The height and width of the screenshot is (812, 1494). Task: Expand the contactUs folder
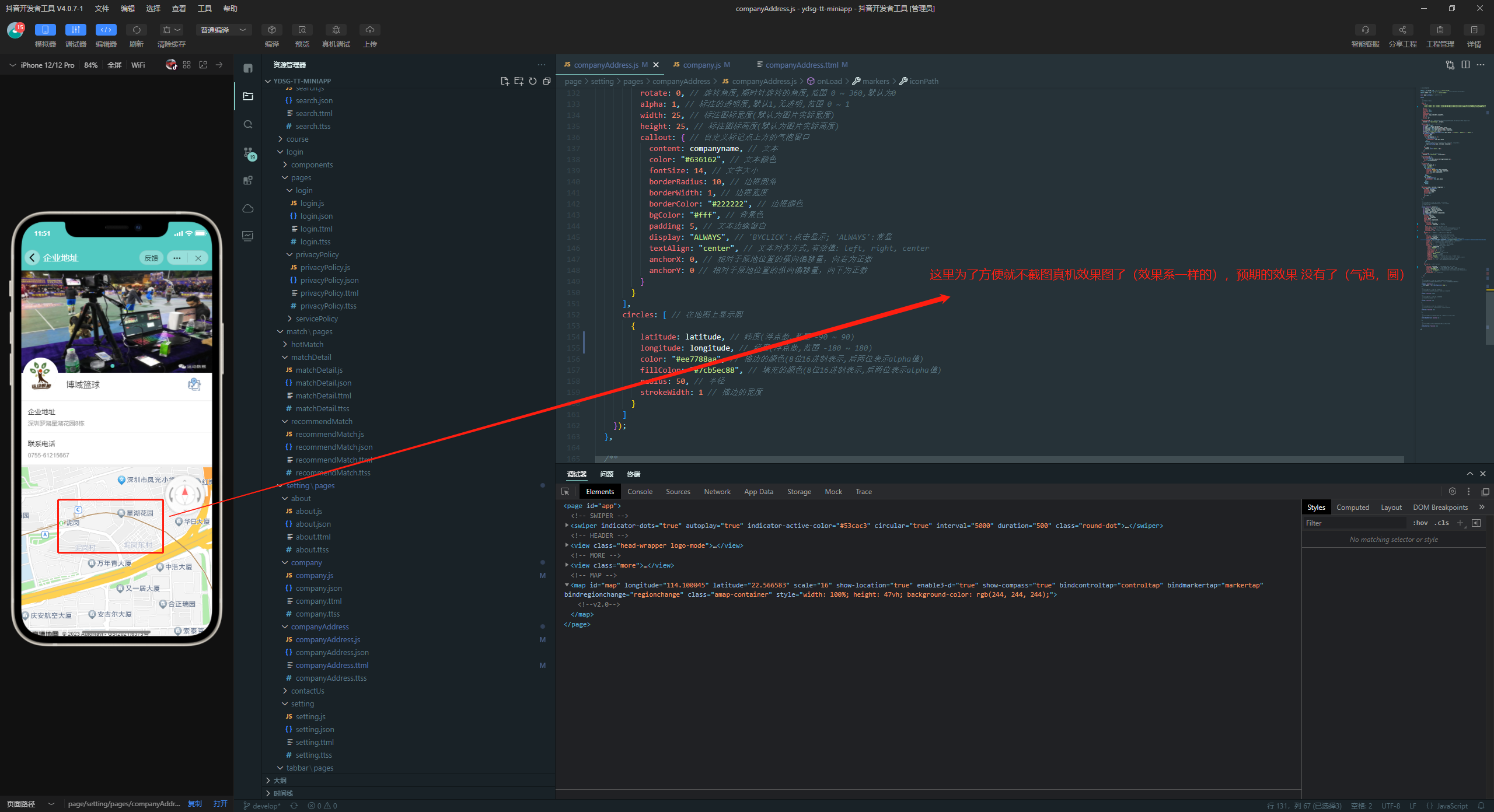click(308, 691)
